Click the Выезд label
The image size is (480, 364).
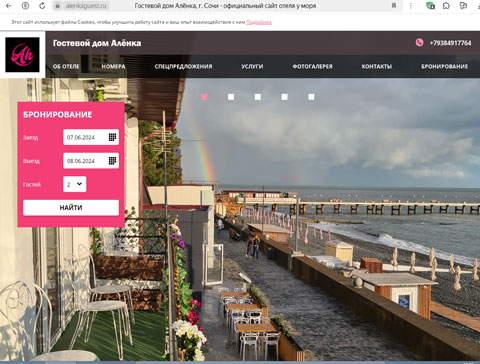pos(31,161)
